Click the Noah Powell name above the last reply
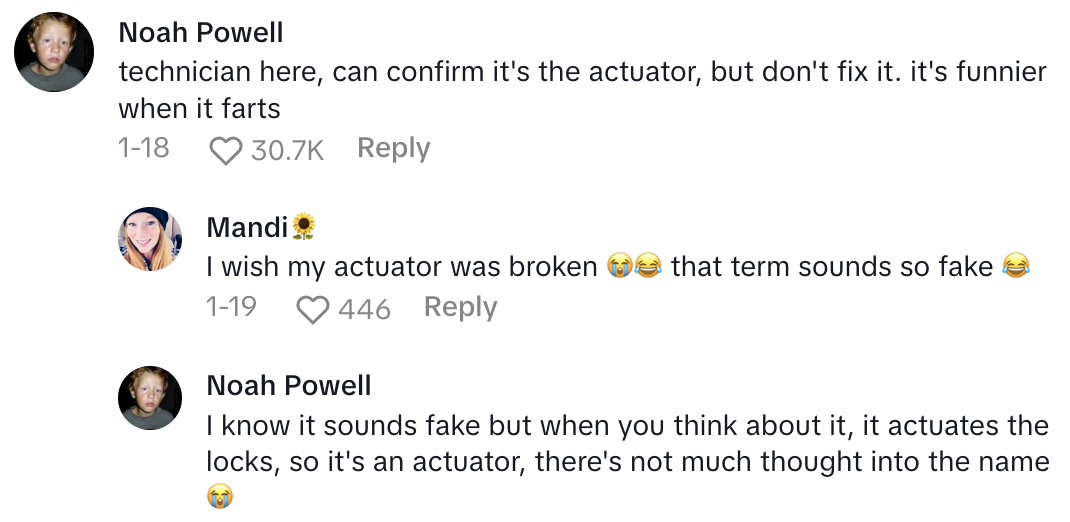Screen dimensions: 1070x522 tap(288, 385)
